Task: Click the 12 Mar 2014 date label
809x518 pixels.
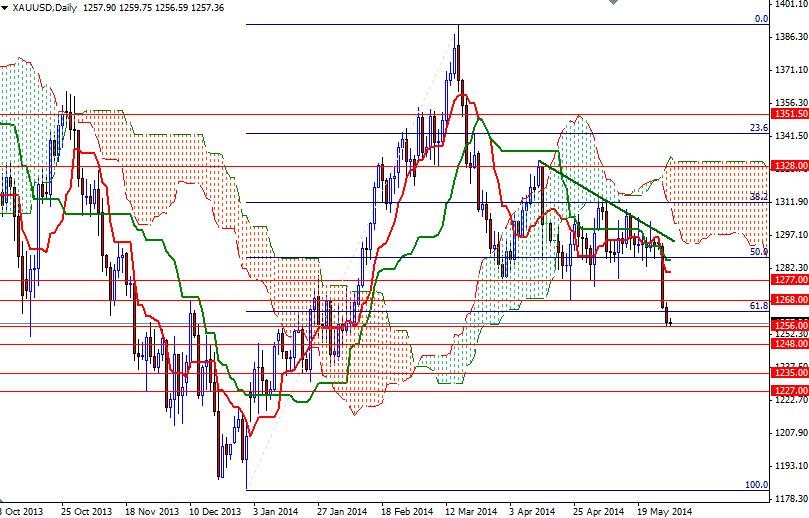Action: click(471, 510)
